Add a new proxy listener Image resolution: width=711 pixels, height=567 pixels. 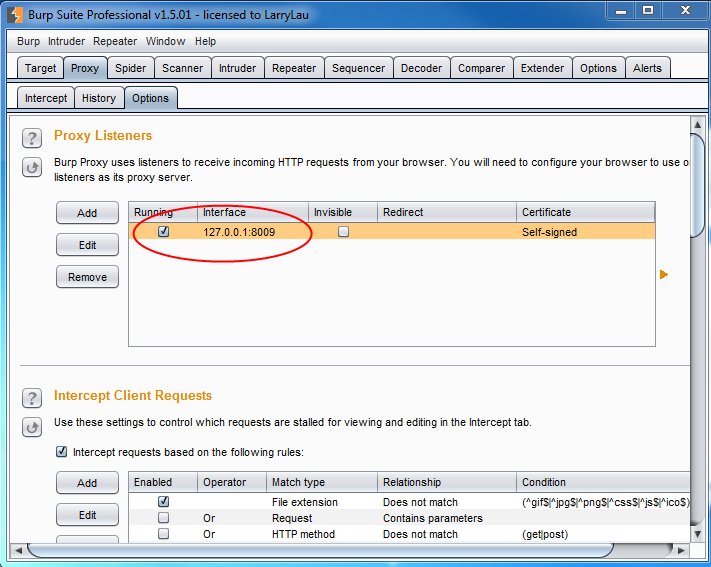(88, 213)
